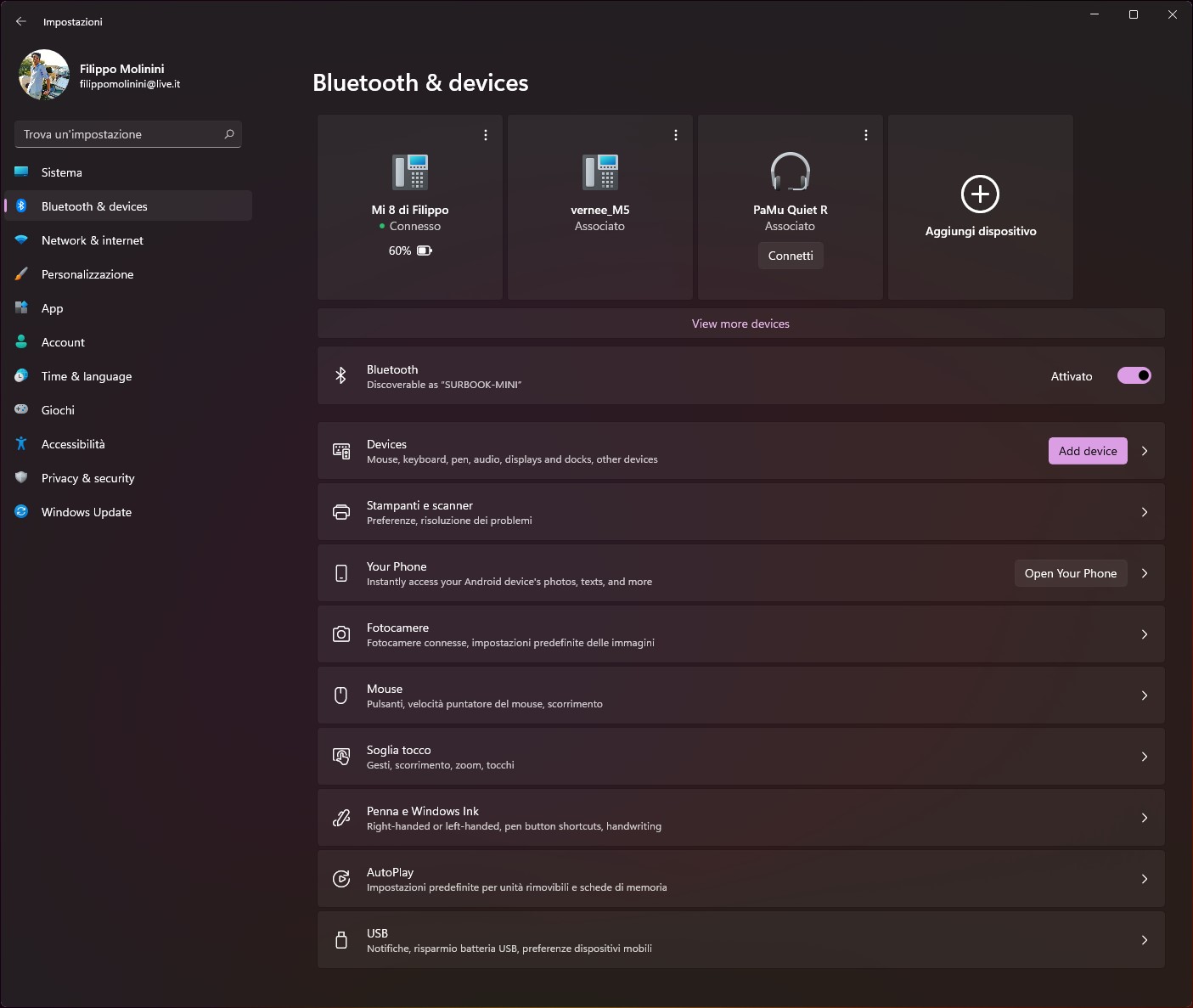This screenshot has height=1008, width=1193.
Task: Click the Add device button
Action: [x=1088, y=451]
